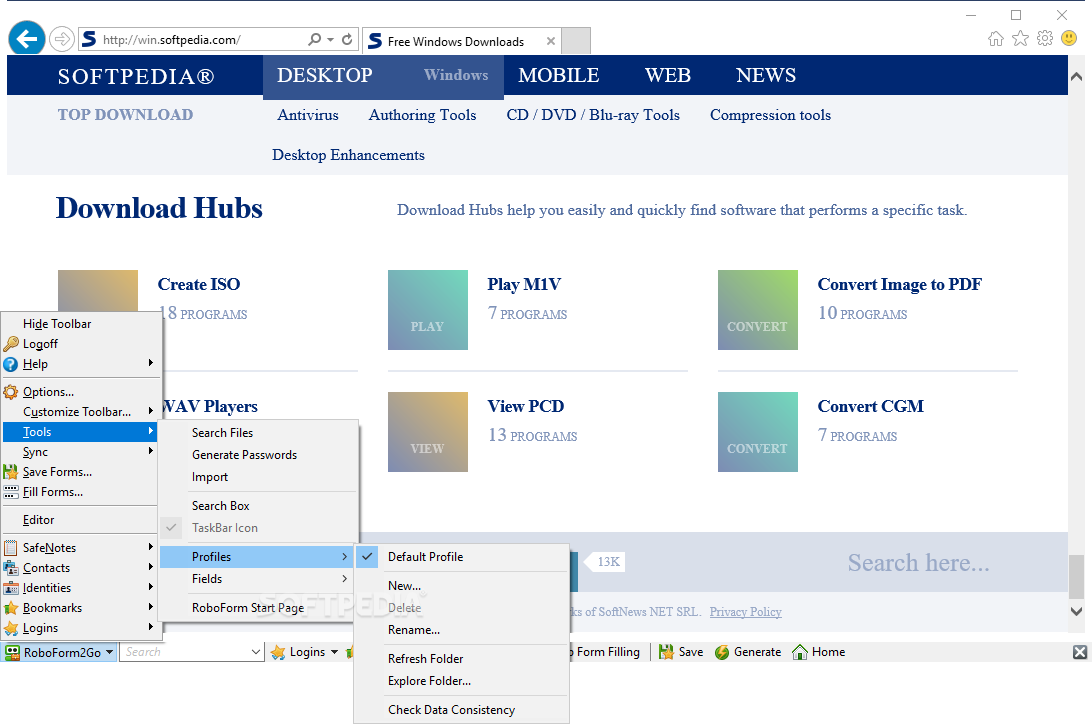Click the SafeNotes notepad icon
The image size is (1092, 724).
click(10, 548)
